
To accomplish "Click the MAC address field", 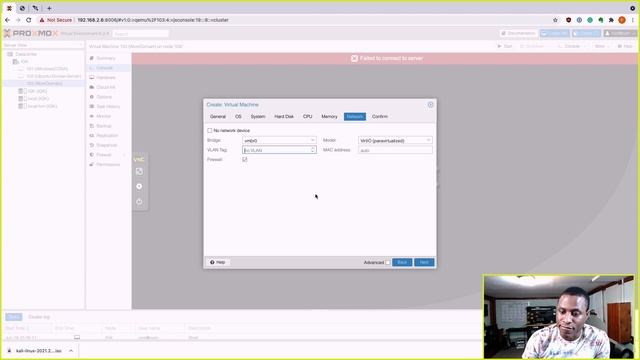I will pyautogui.click(x=395, y=150).
